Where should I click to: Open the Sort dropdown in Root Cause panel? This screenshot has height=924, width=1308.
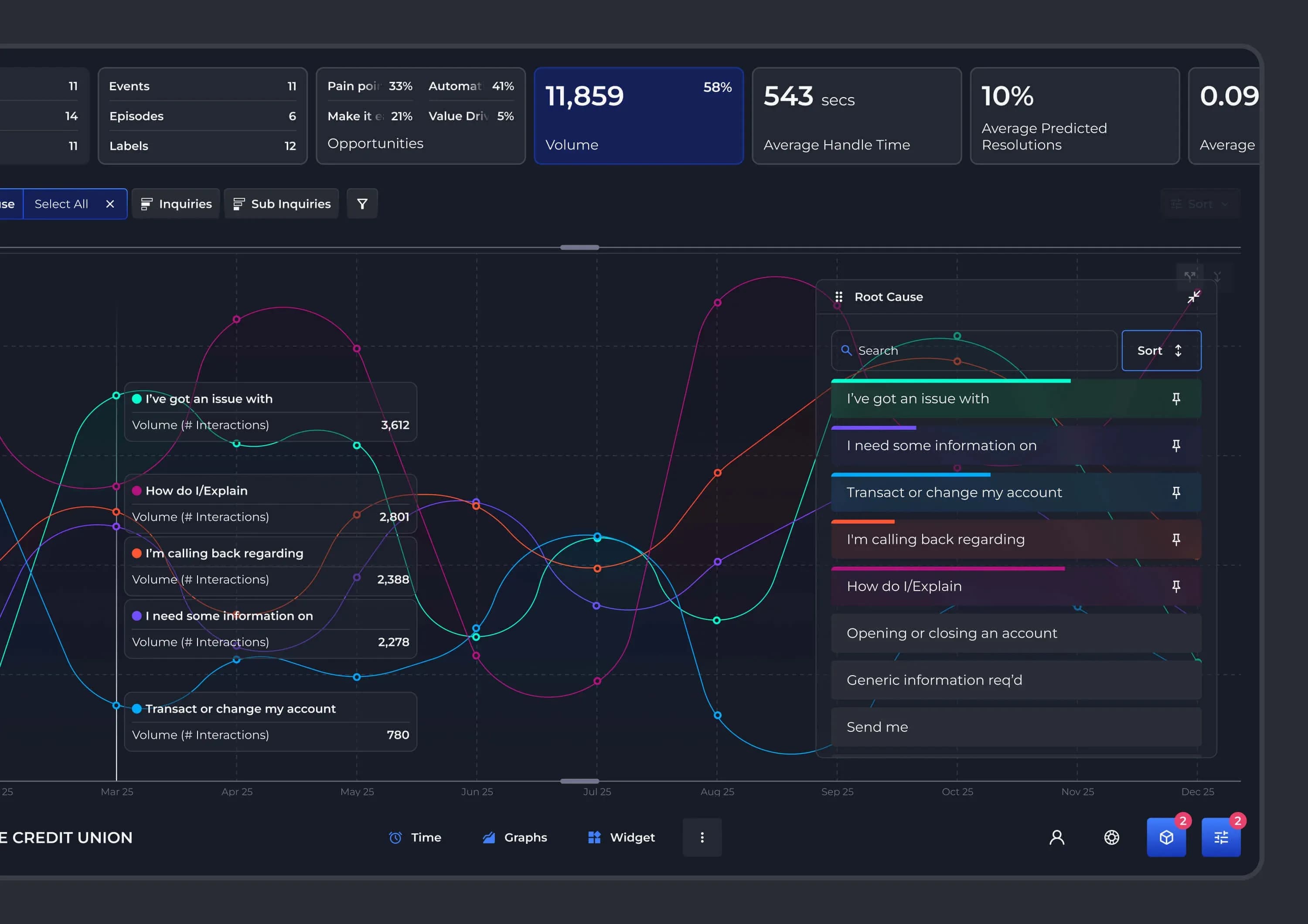tap(1161, 351)
